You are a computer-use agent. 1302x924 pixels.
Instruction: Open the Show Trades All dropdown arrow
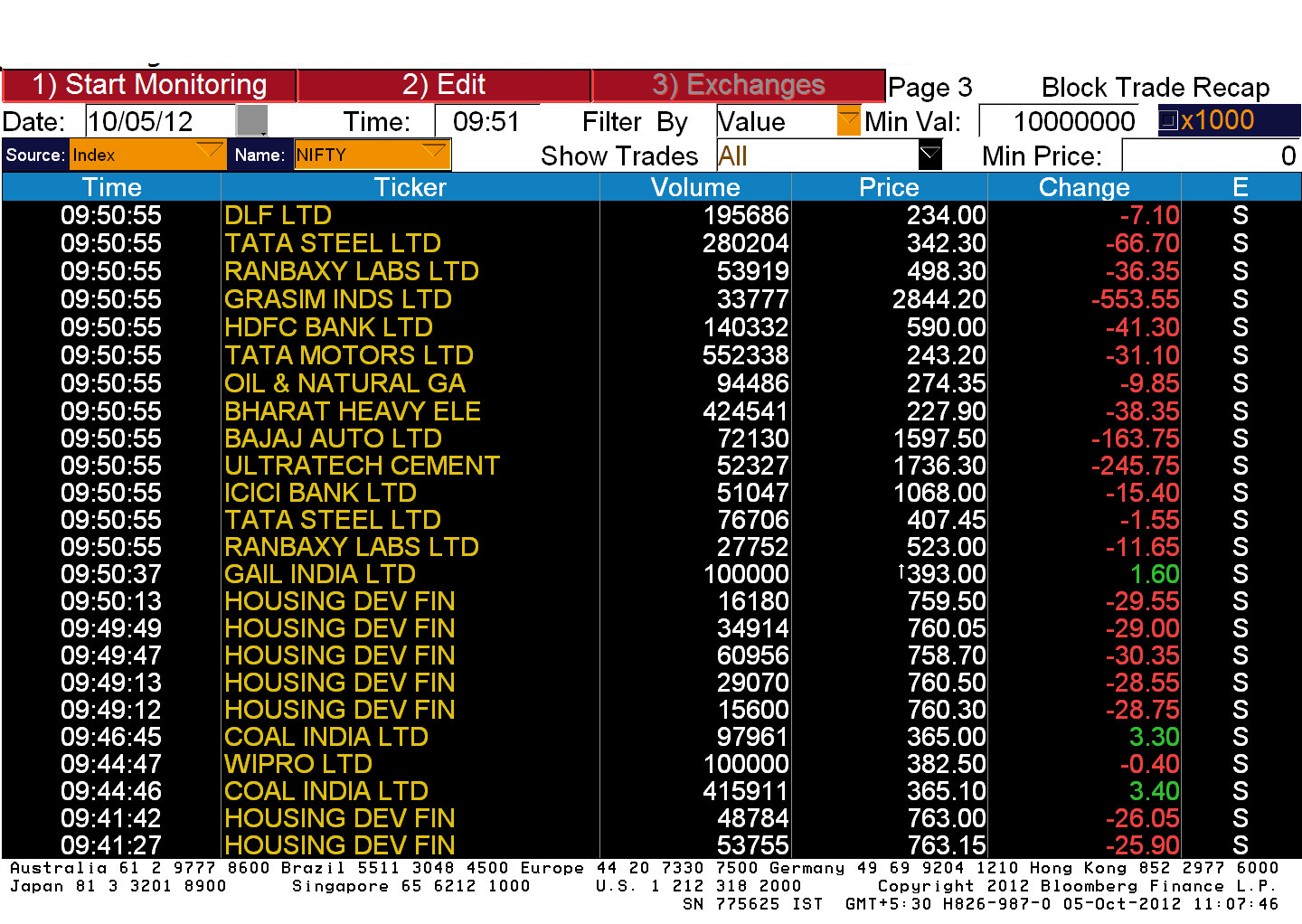point(929,156)
